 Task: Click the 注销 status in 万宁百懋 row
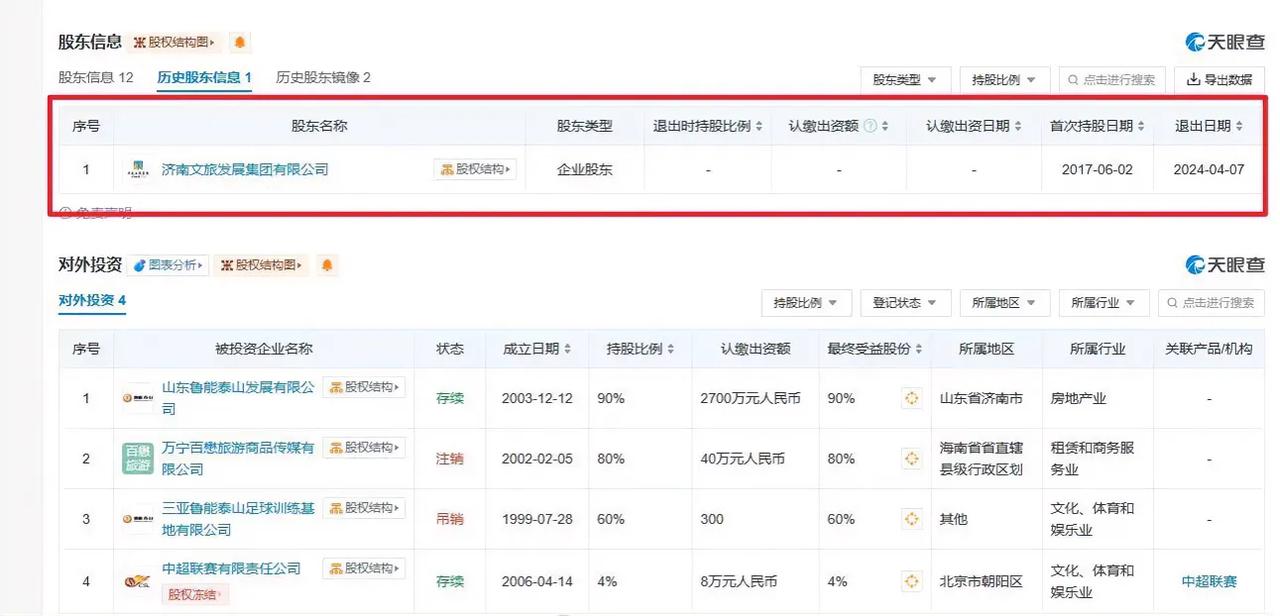pyautogui.click(x=450, y=458)
